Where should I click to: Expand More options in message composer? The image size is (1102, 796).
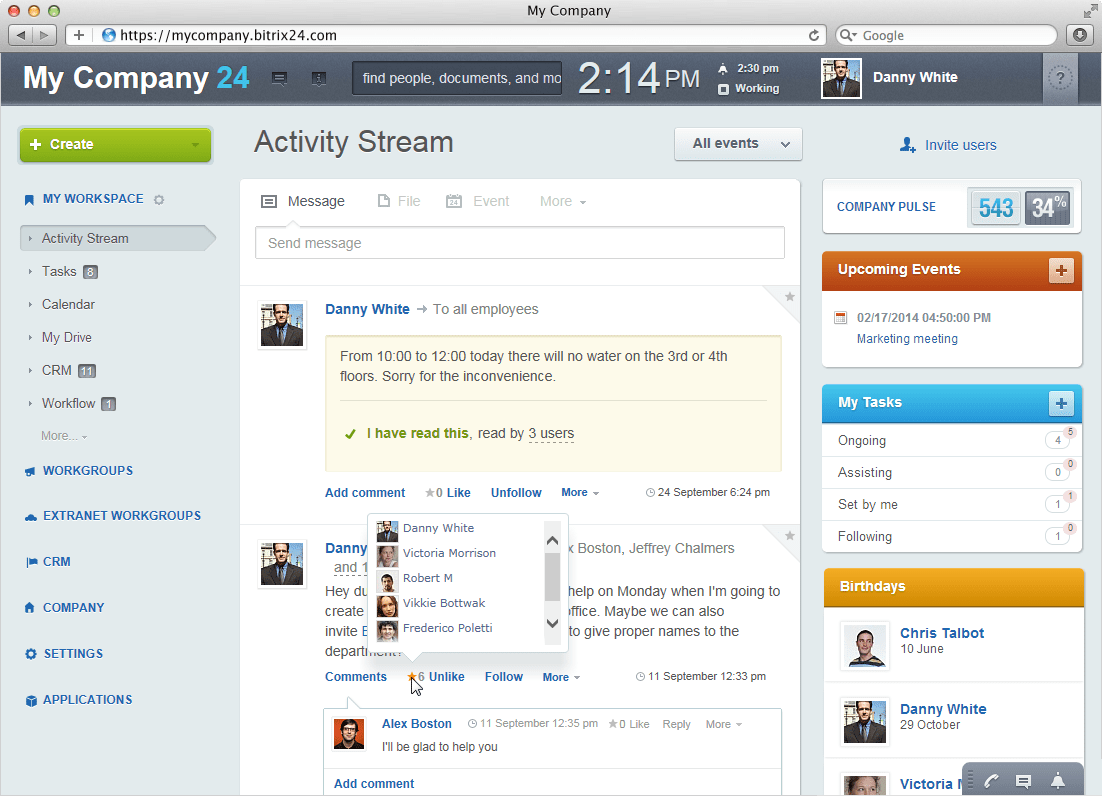562,202
